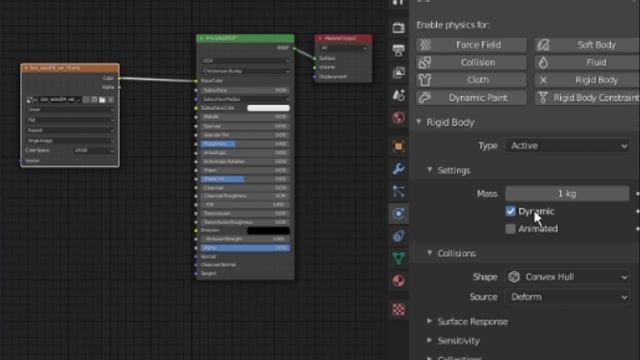640x360 pixels.
Task: Remove Rigid Body physics with X button
Action: [543, 80]
